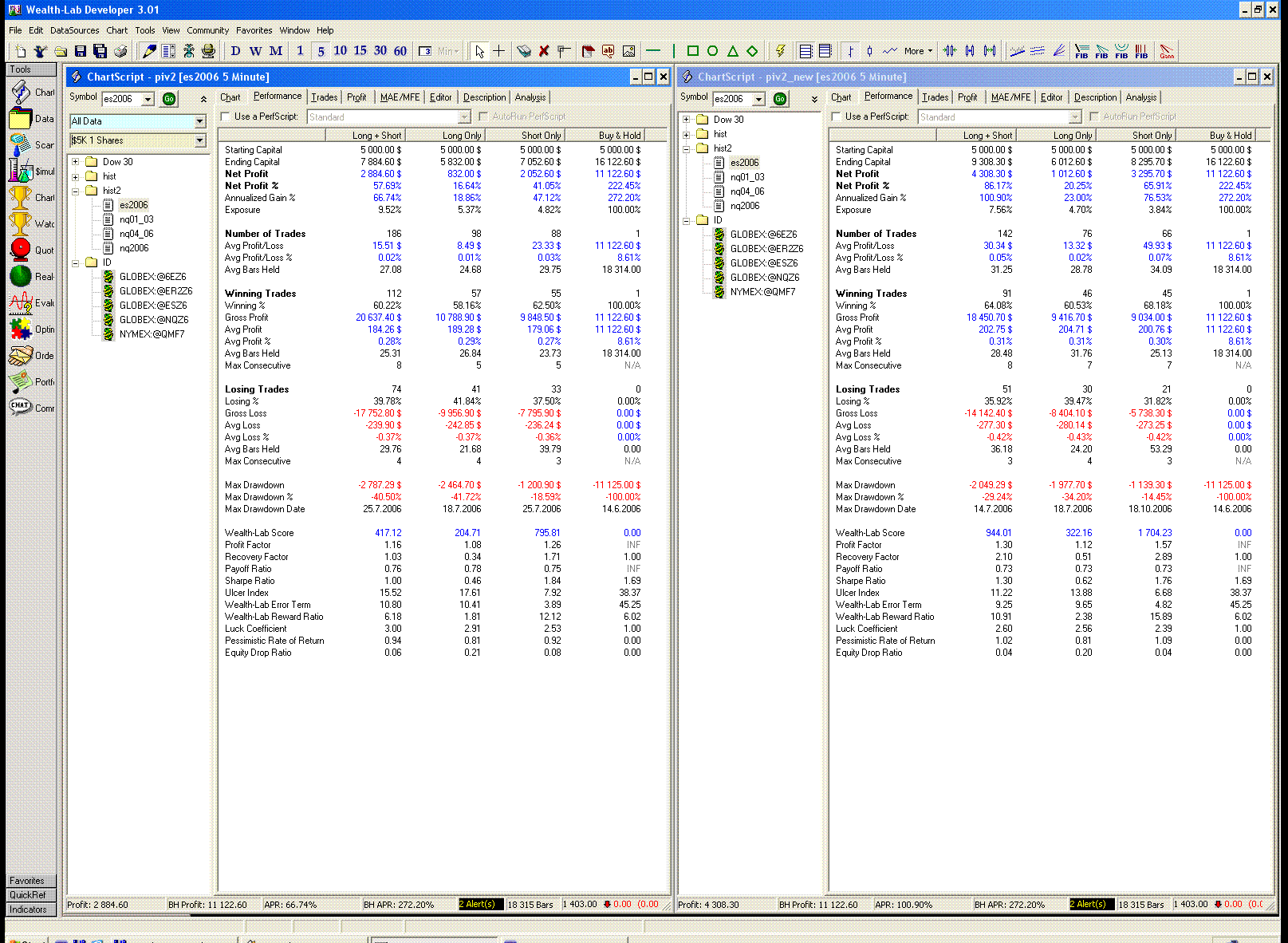Collapse the piv2 symbol panel with double chevron
Viewport: 1288px width, 943px height.
203,99
